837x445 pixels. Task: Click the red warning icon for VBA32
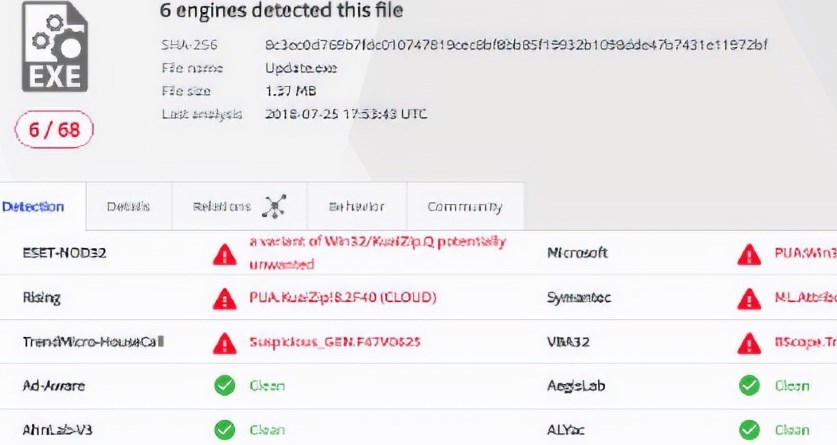749,343
